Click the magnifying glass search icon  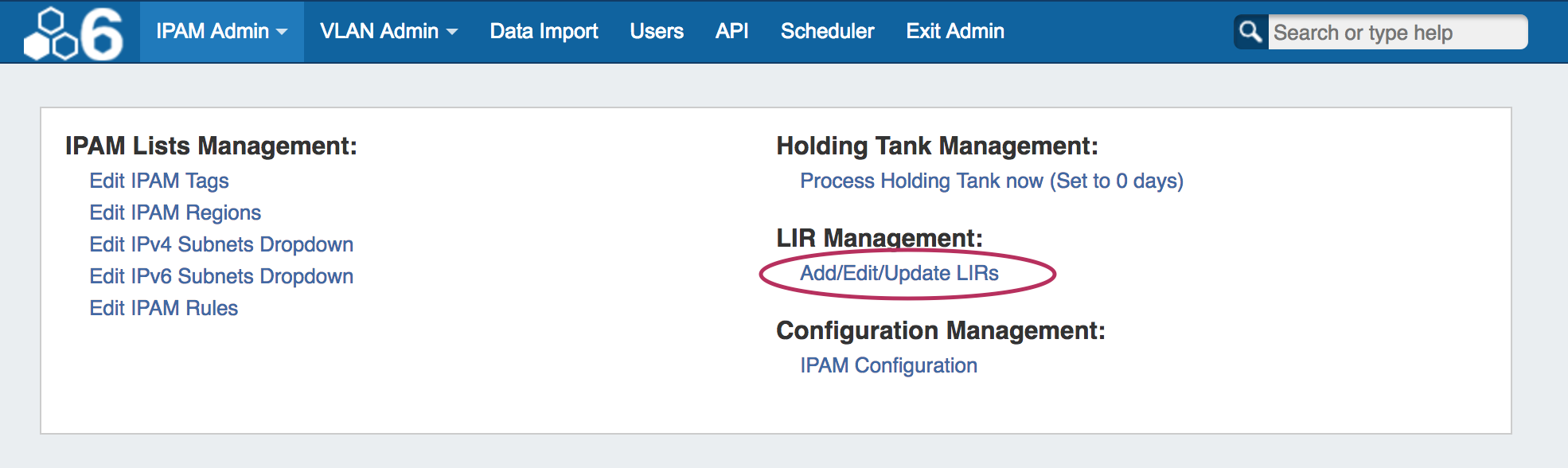click(1250, 32)
